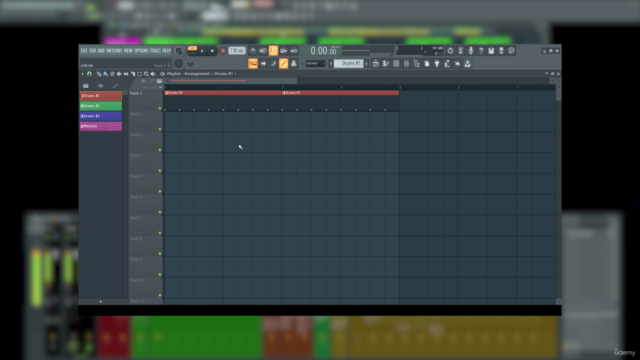Click the plugin picker funnel icon

point(437,64)
